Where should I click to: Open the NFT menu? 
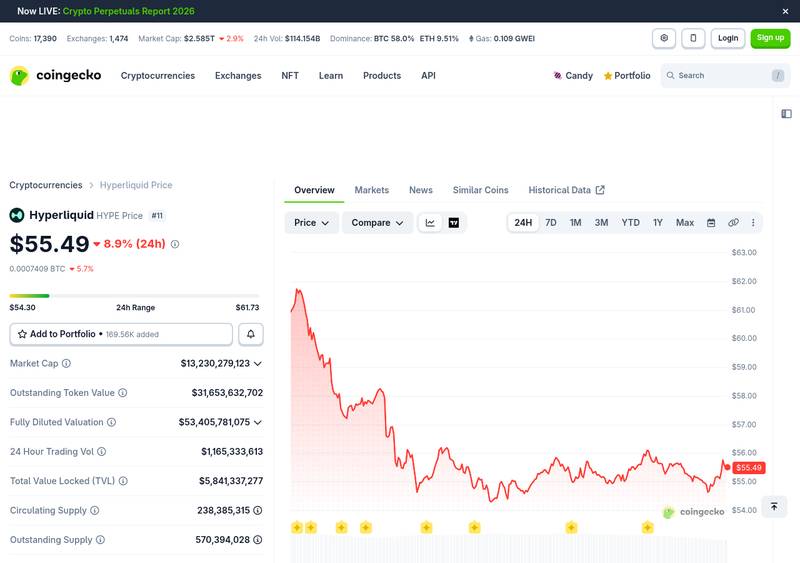coord(290,76)
